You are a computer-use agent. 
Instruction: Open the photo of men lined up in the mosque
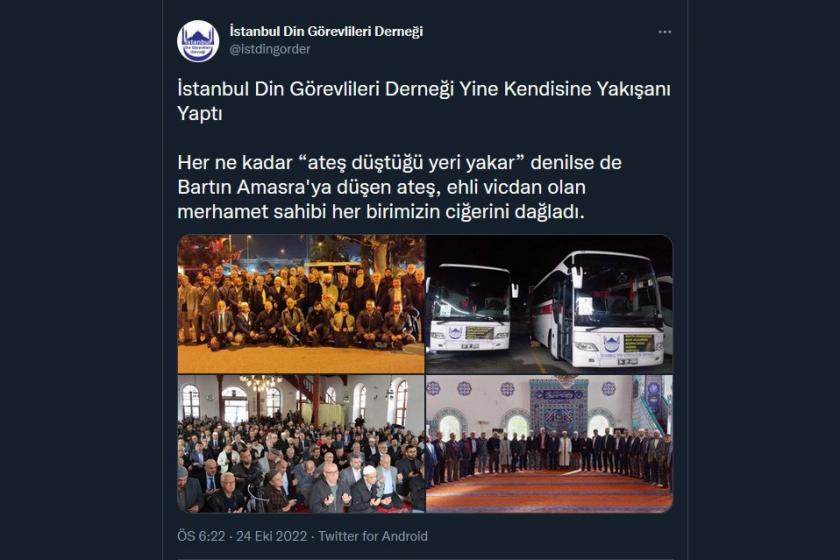coord(549,444)
